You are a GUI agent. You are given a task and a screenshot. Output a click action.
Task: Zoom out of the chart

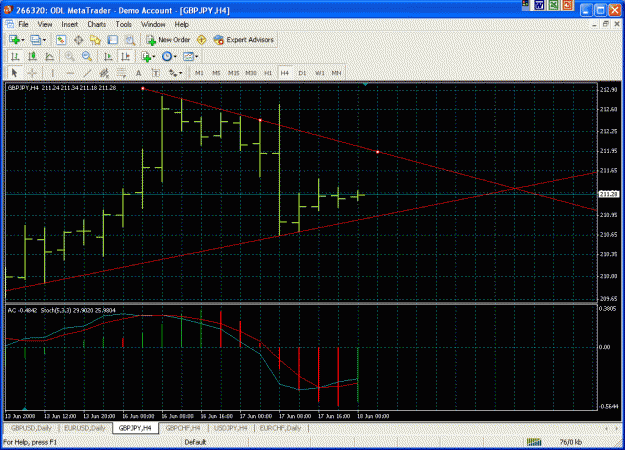pos(87,57)
